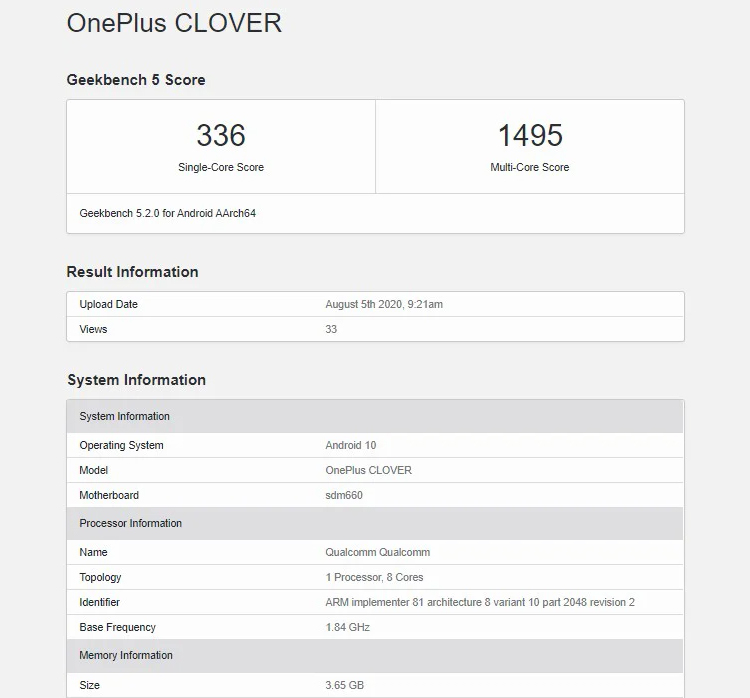Click the Identifier label
750x698 pixels.
coord(99,602)
